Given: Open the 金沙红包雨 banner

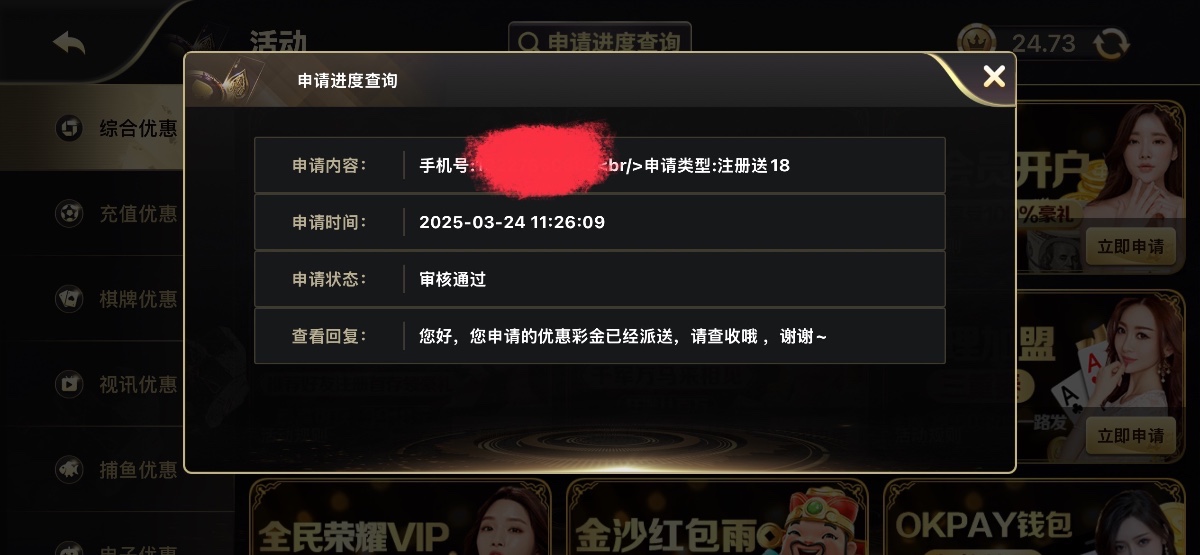Looking at the screenshot, I should 717,517.
